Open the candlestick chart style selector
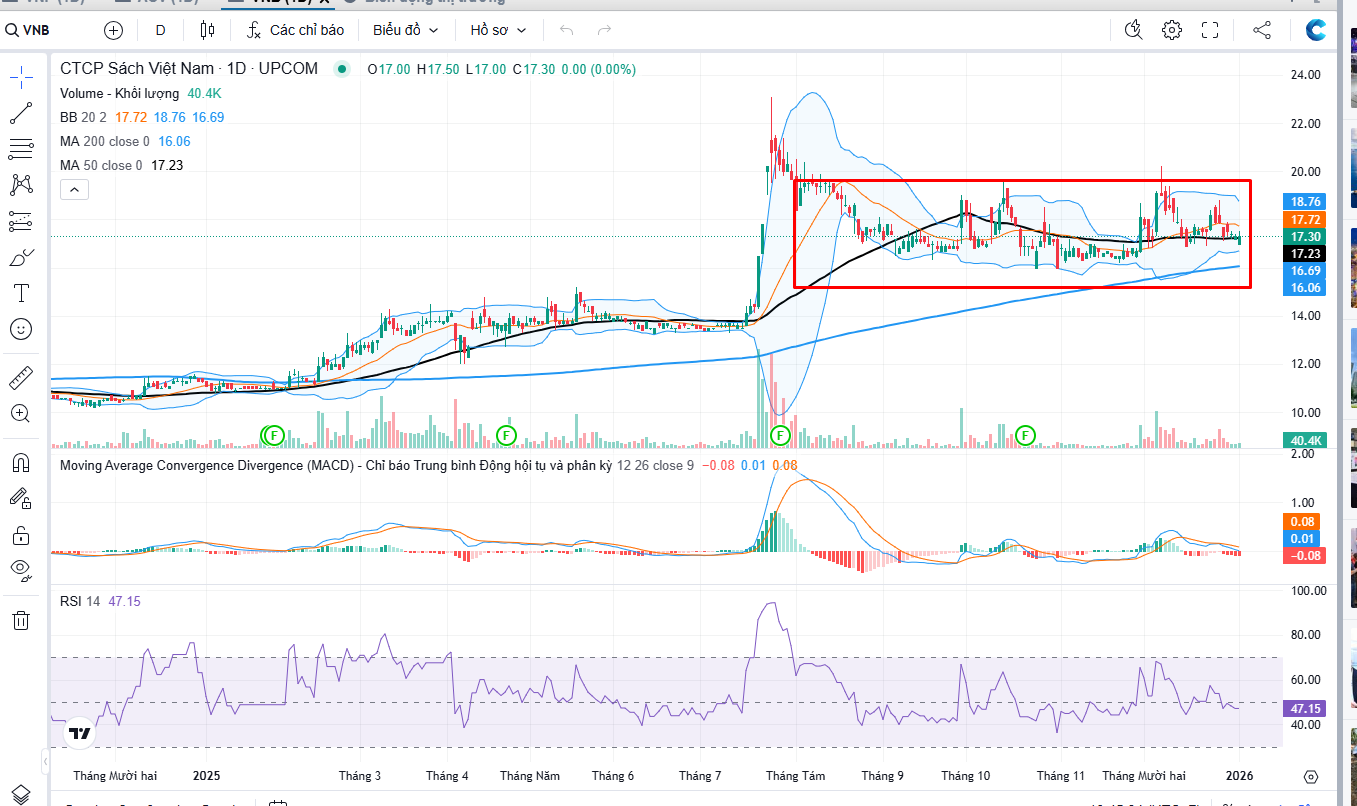Image resolution: width=1357 pixels, height=806 pixels. [207, 30]
